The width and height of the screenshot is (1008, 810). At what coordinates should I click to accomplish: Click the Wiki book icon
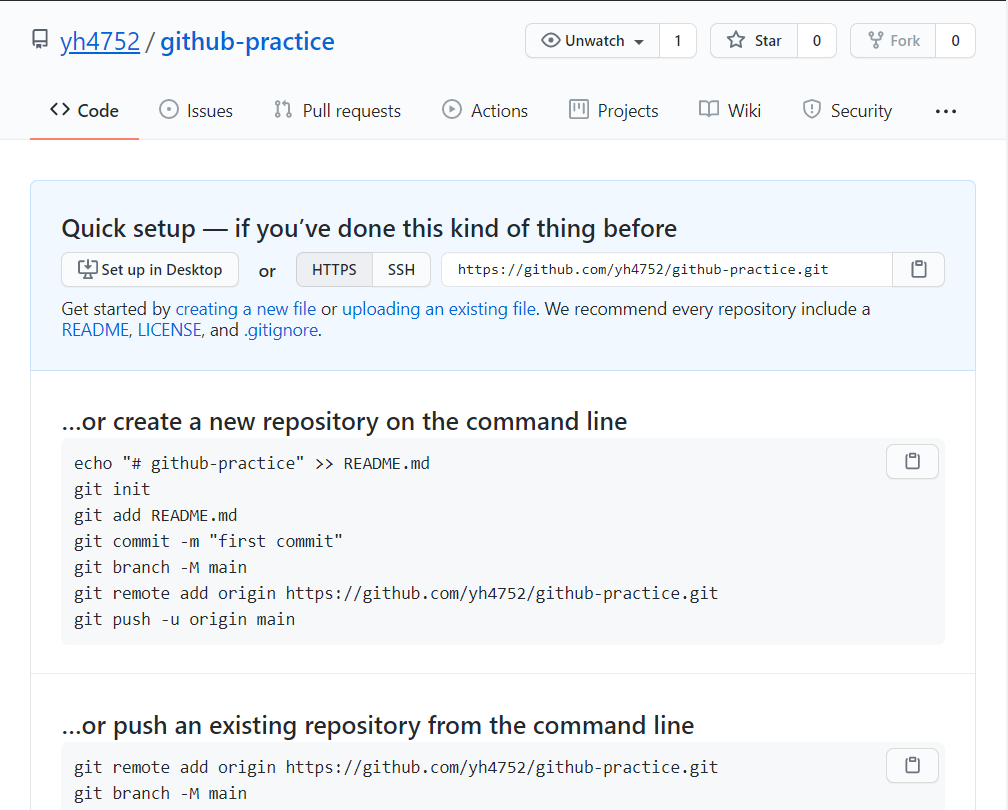708,109
